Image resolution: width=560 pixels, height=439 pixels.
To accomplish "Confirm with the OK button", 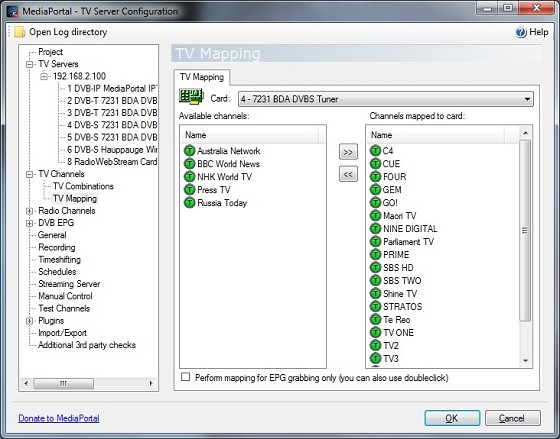I will [452, 418].
